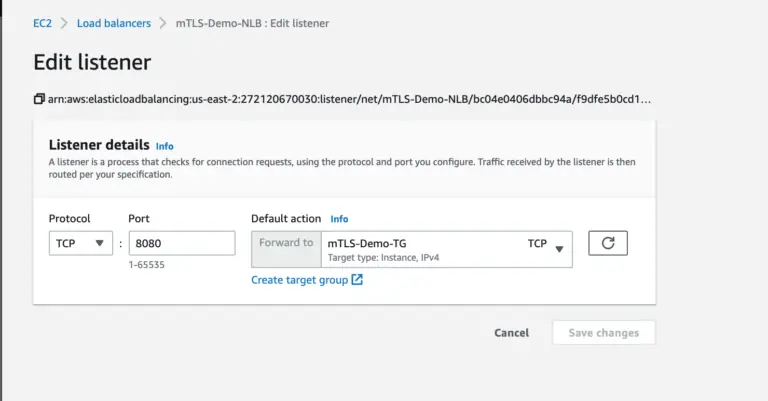Open external link icon beside Create target group

pos(357,280)
